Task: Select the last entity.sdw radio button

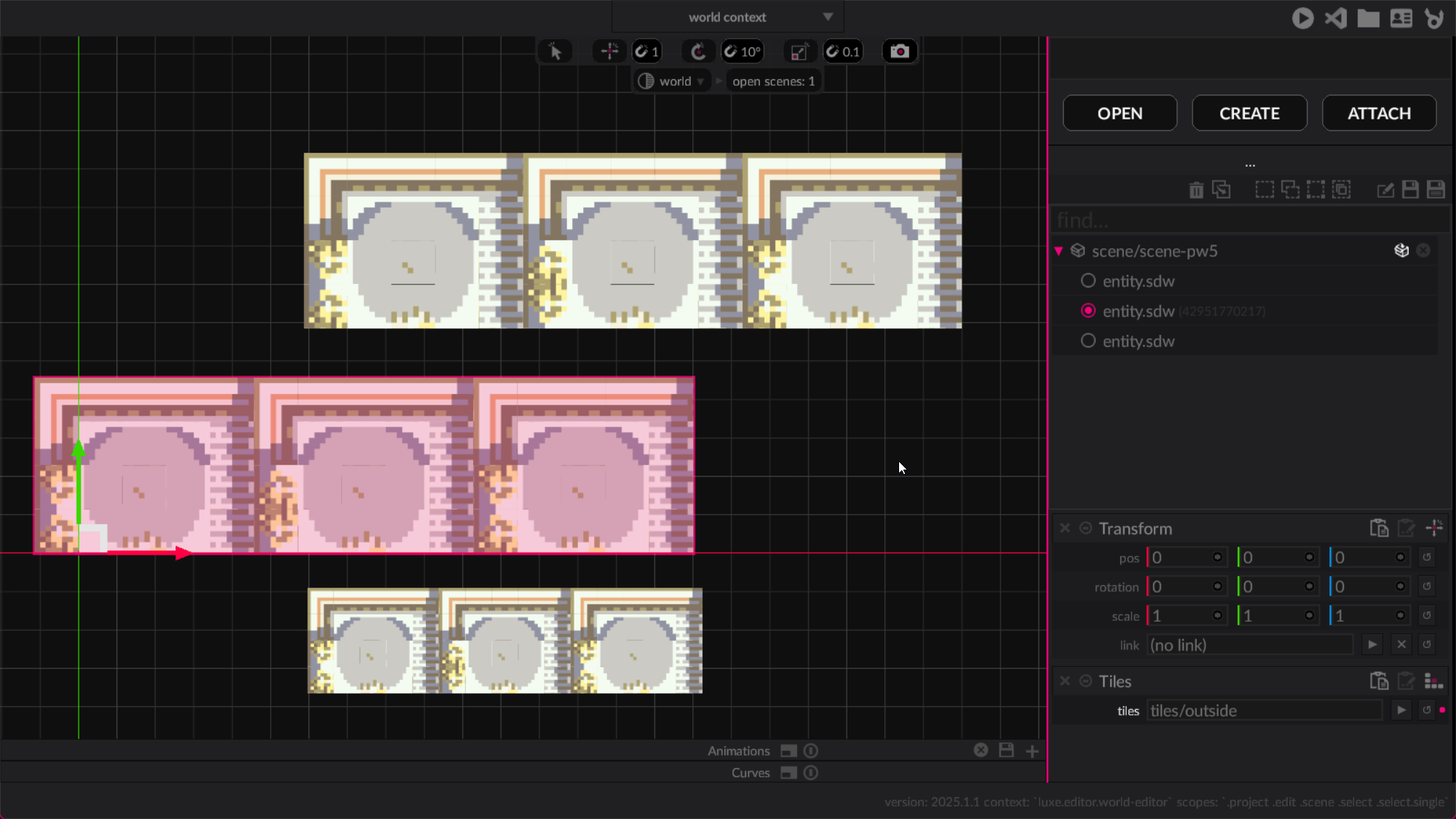Action: 1088,341
